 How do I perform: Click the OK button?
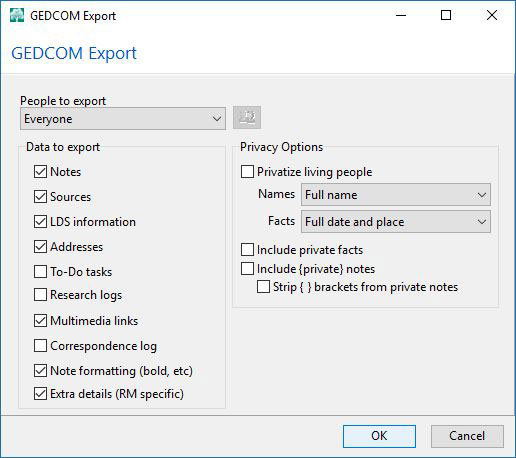[379, 436]
